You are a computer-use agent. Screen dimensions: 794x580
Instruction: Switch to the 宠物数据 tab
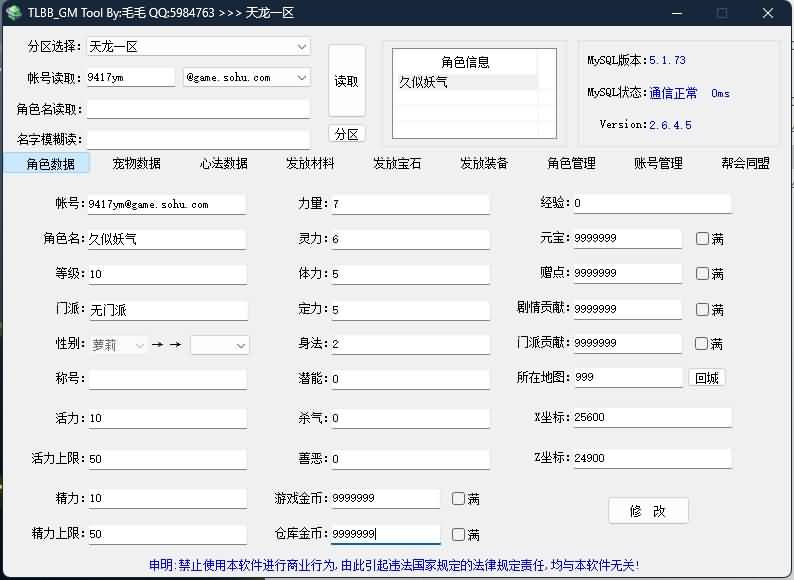point(136,164)
